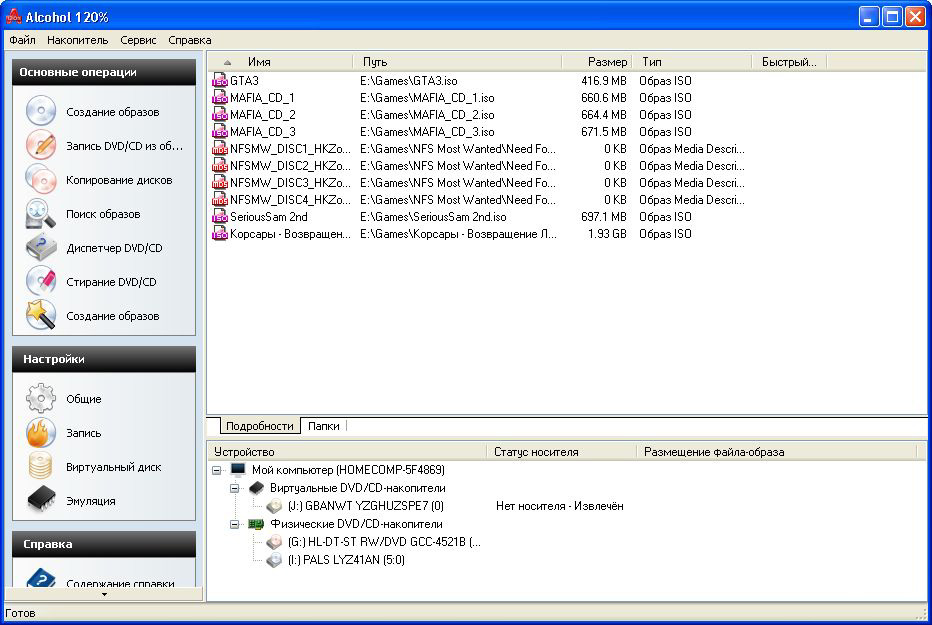Click the Справка sidebar panel header
The image size is (932, 625).
point(104,544)
